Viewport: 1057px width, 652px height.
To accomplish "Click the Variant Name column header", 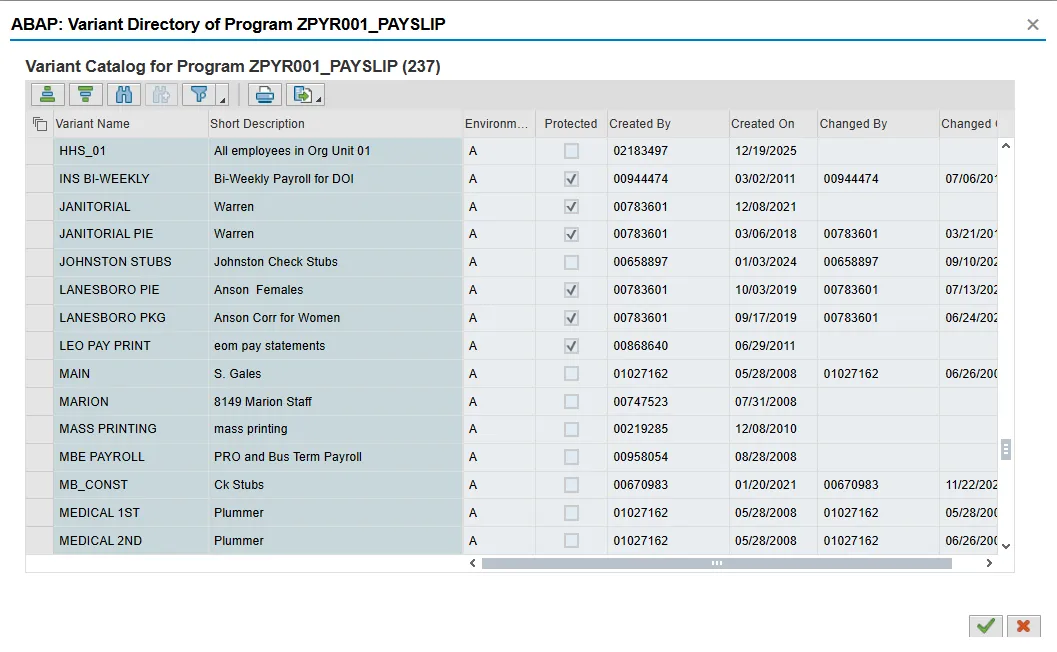I will [93, 124].
